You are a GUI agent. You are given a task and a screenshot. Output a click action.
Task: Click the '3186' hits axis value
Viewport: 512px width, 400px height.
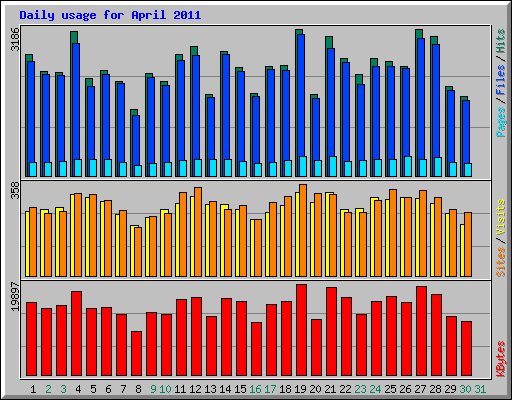coord(15,39)
